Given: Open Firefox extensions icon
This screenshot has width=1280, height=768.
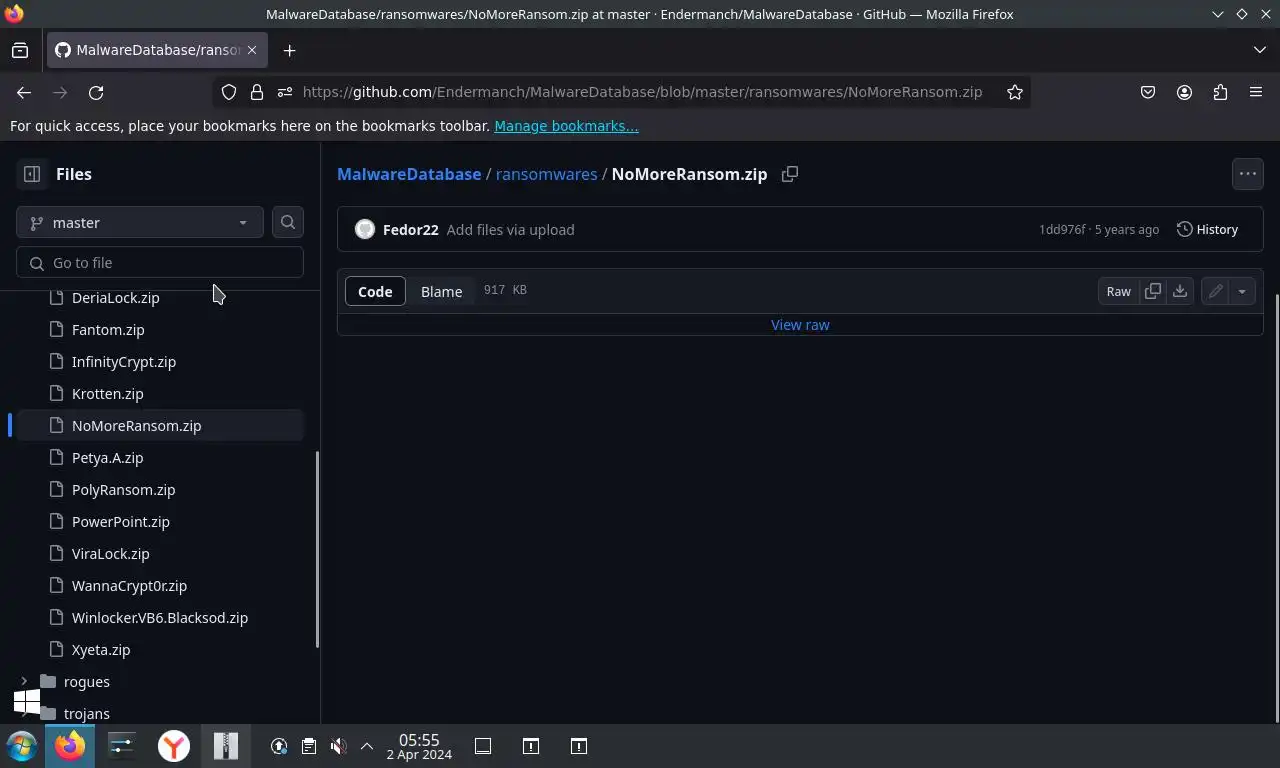Looking at the screenshot, I should [x=1220, y=92].
